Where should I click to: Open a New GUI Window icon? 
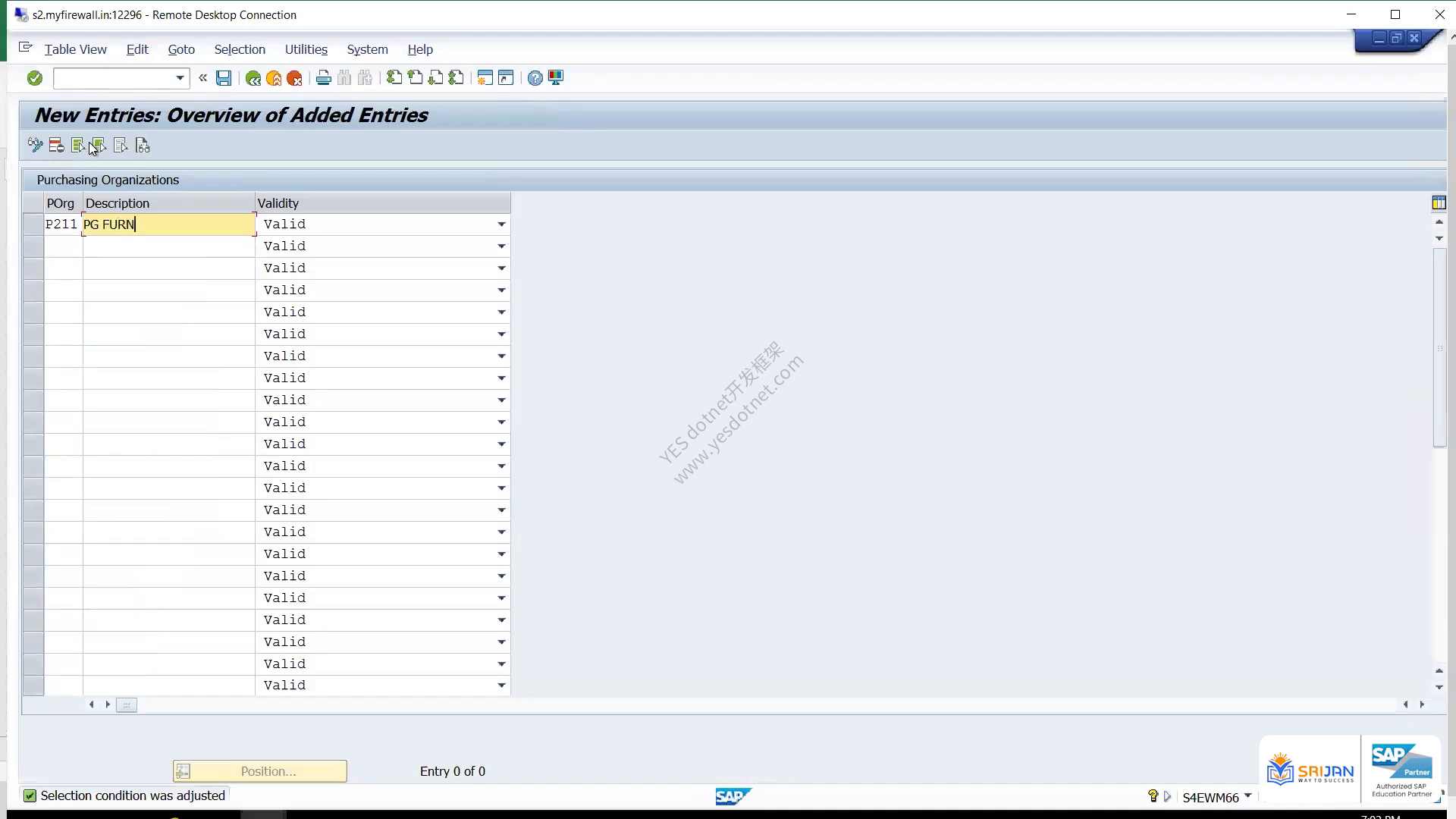click(x=485, y=78)
